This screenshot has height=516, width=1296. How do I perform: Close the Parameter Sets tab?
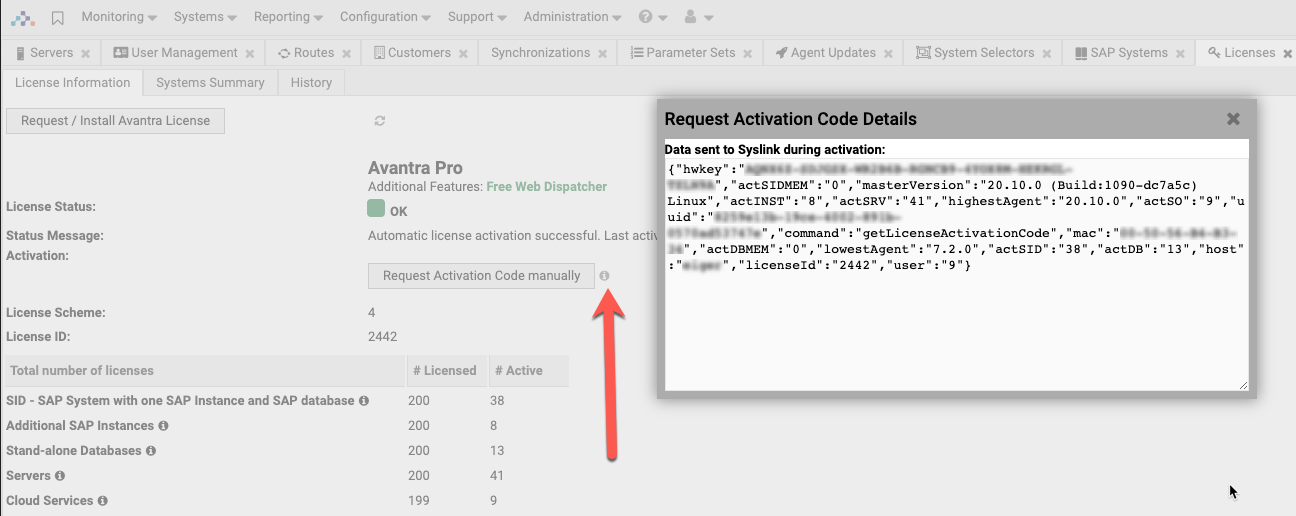(x=747, y=54)
